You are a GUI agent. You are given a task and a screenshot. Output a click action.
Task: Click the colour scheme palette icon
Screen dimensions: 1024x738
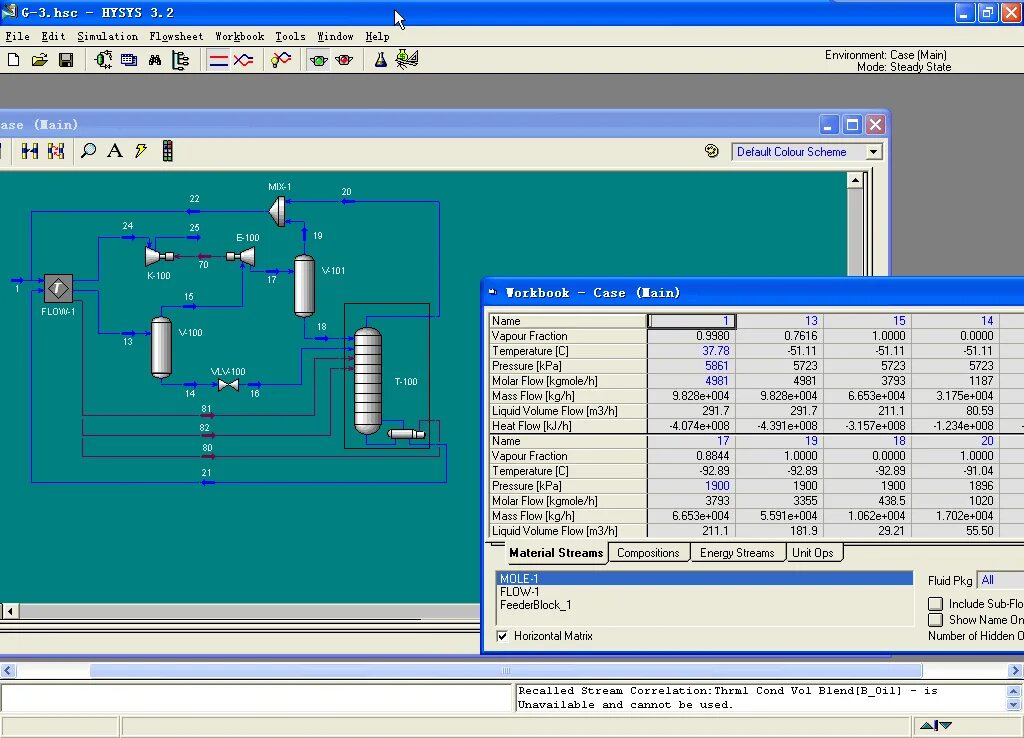coord(712,152)
